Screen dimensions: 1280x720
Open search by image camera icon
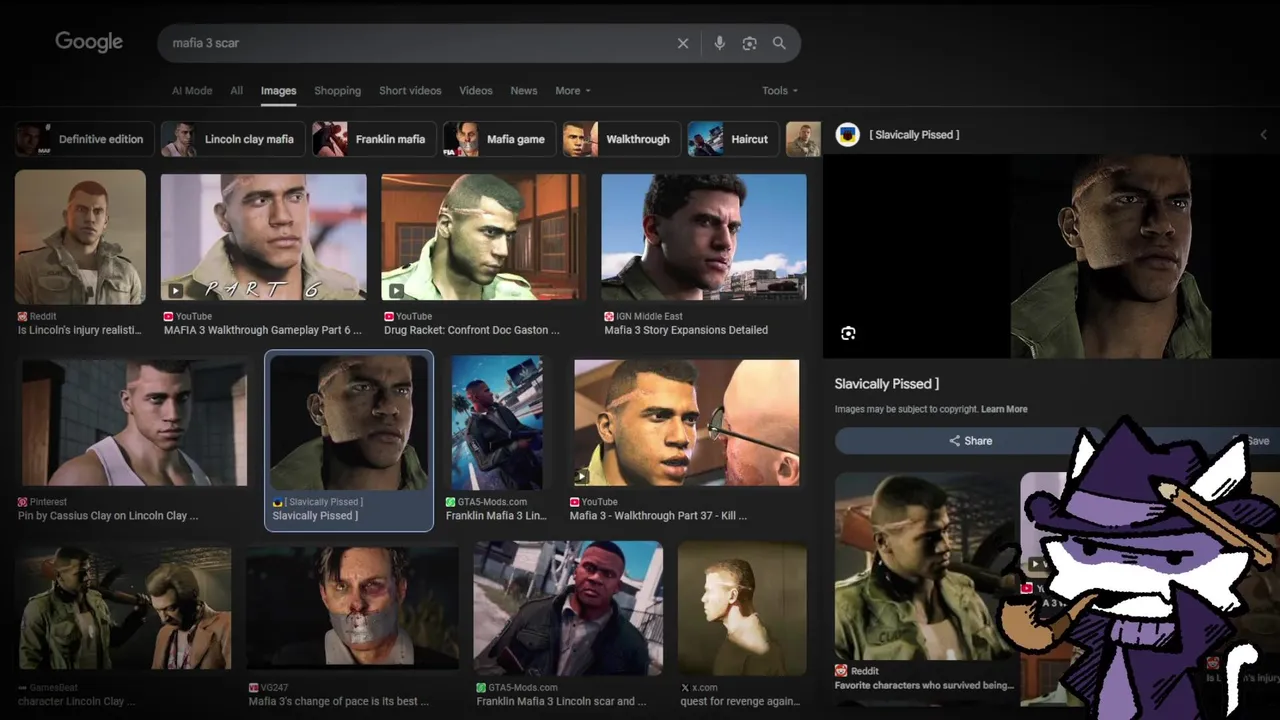click(x=749, y=43)
